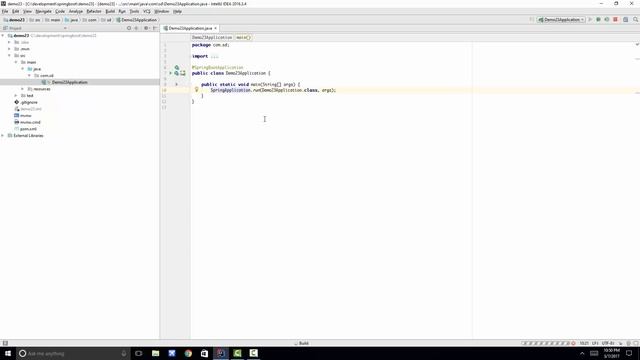
Task: Click the red Stop button
Action: point(616,20)
